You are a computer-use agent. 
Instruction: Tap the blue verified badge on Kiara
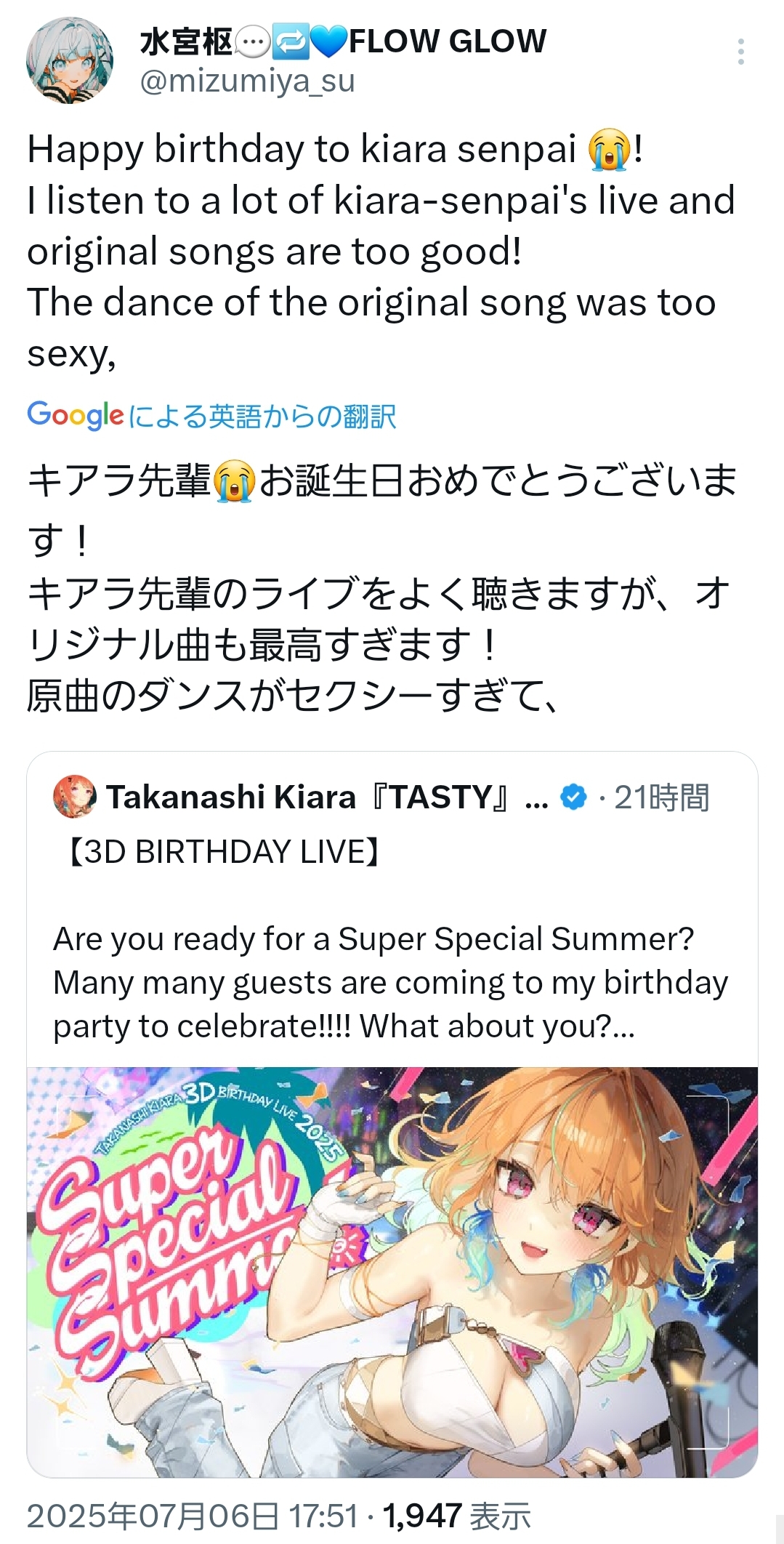tap(573, 797)
